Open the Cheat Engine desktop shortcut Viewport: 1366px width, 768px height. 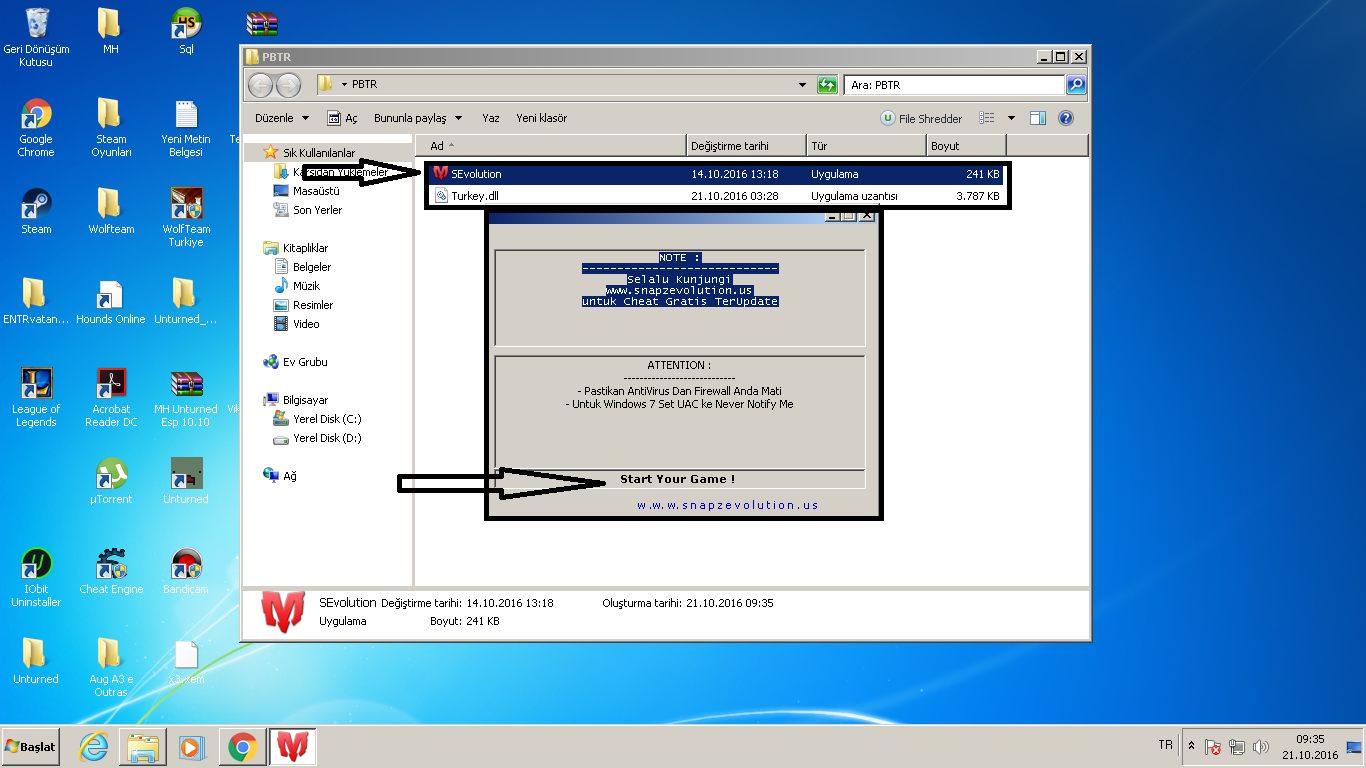[111, 571]
